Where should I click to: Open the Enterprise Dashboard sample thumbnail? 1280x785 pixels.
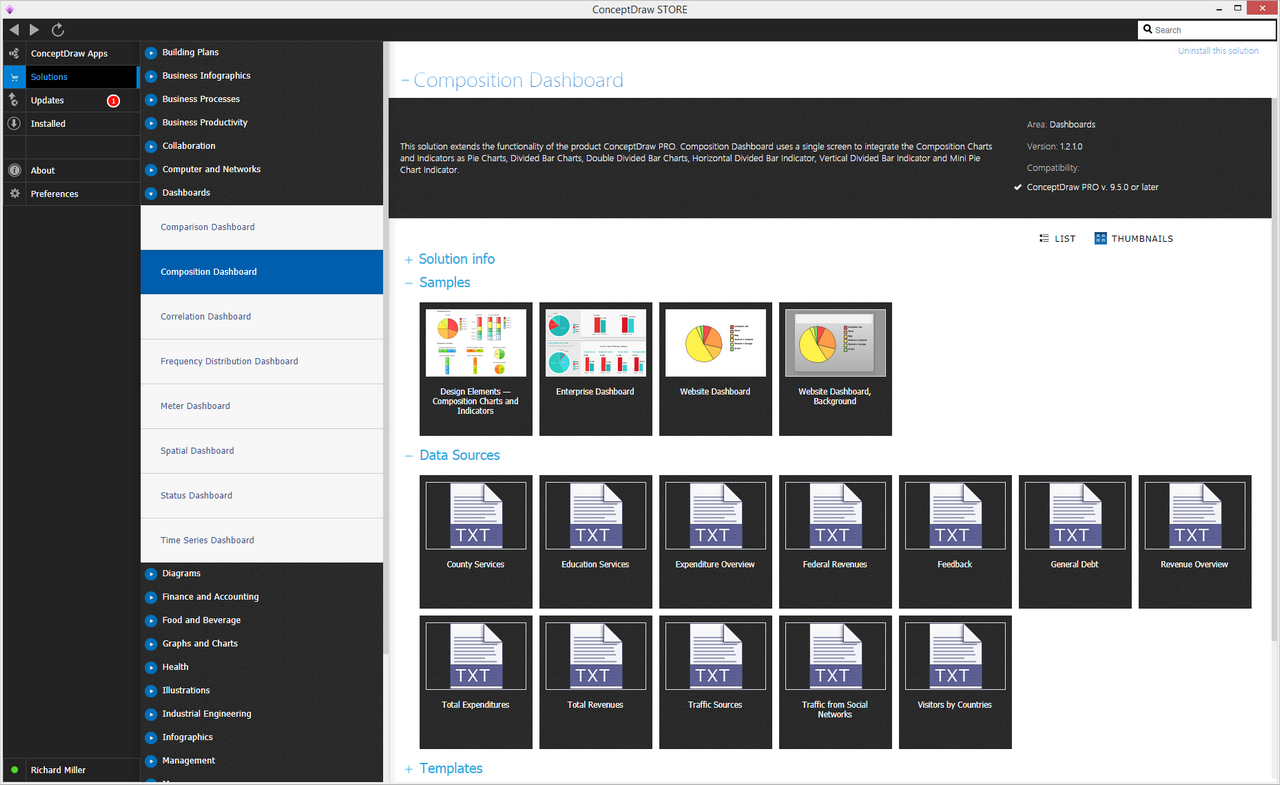pos(595,368)
